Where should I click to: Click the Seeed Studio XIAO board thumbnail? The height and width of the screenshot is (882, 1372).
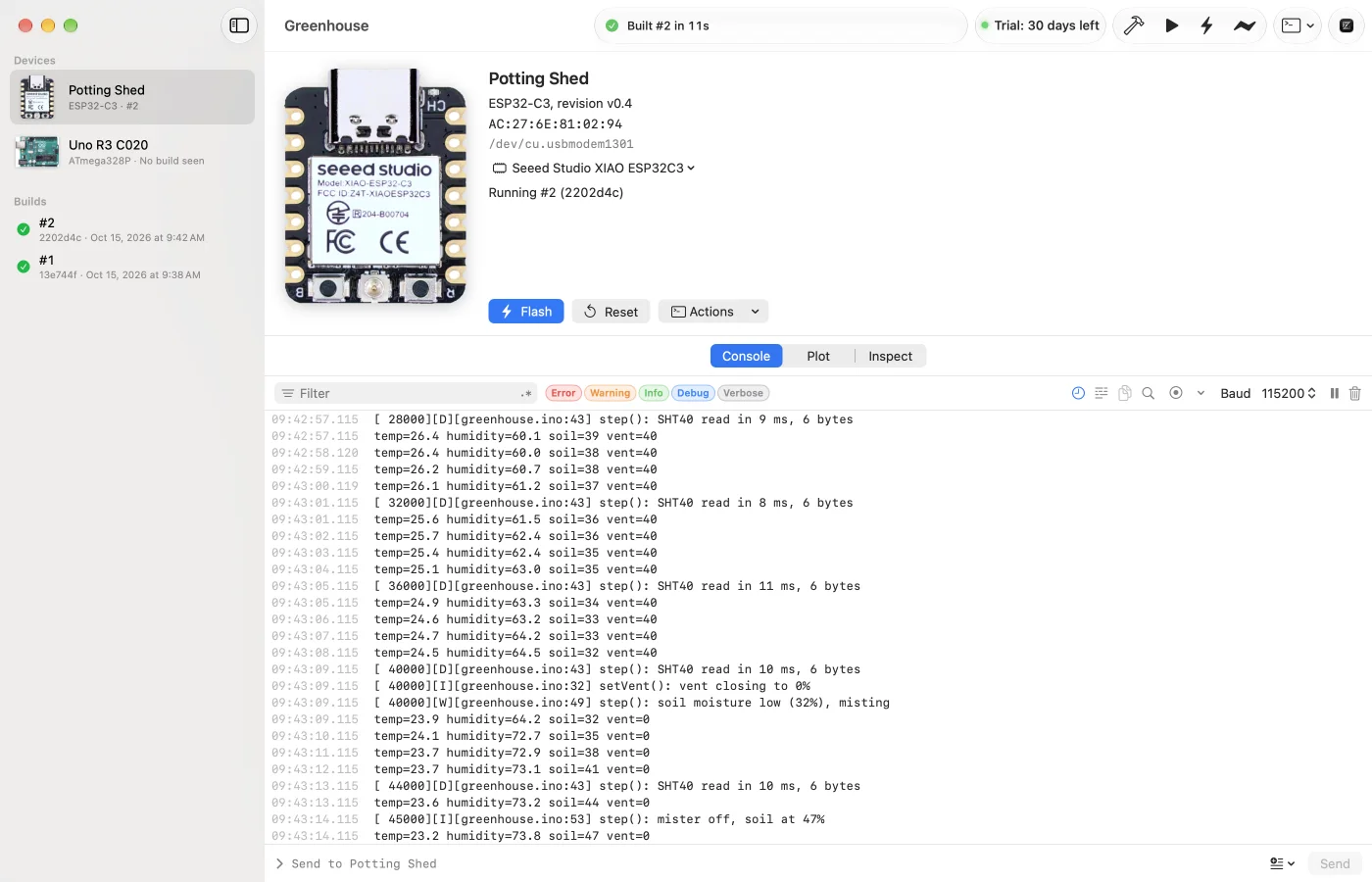point(374,186)
